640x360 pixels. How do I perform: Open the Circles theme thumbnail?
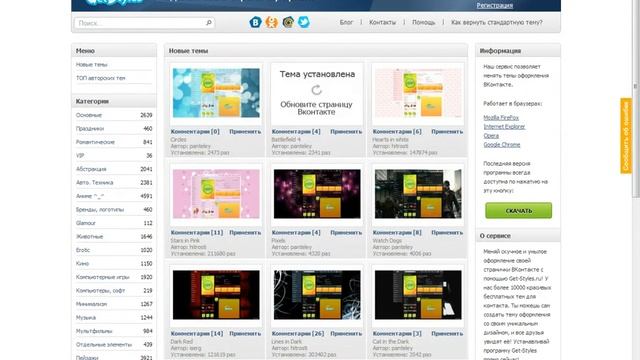pyautogui.click(x=216, y=93)
